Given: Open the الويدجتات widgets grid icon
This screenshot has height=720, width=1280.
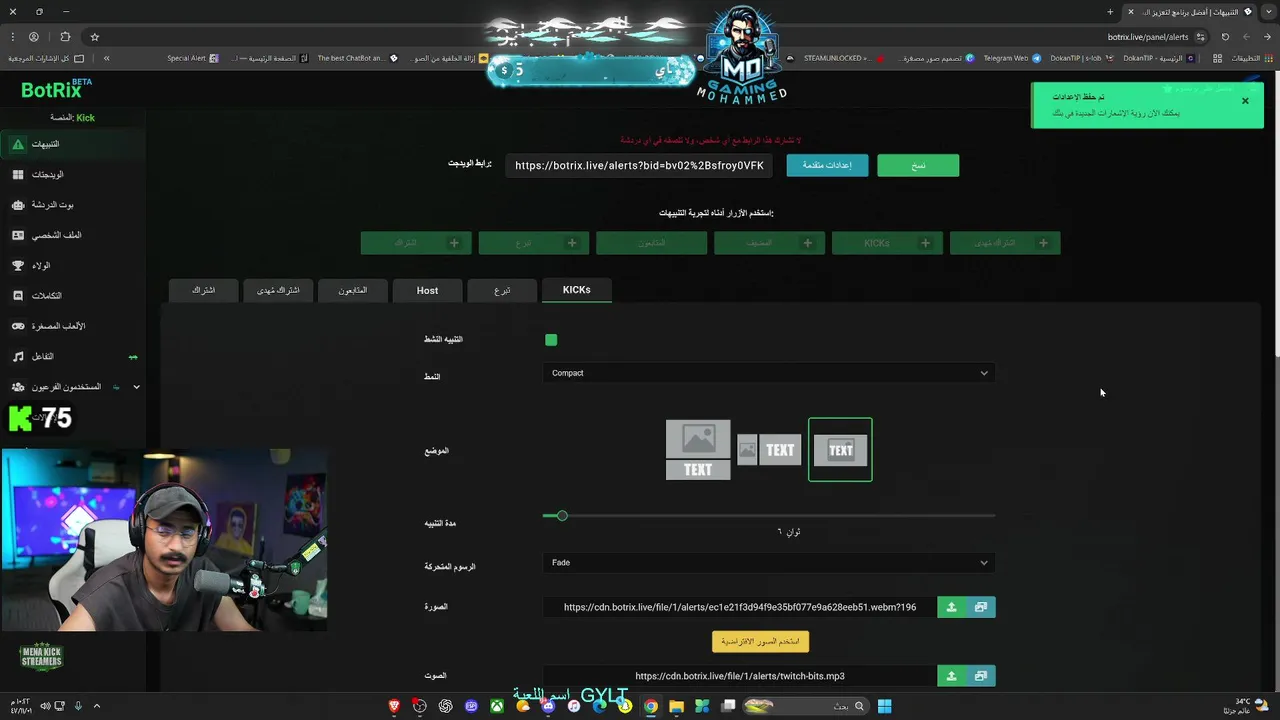Looking at the screenshot, I should tap(18, 174).
